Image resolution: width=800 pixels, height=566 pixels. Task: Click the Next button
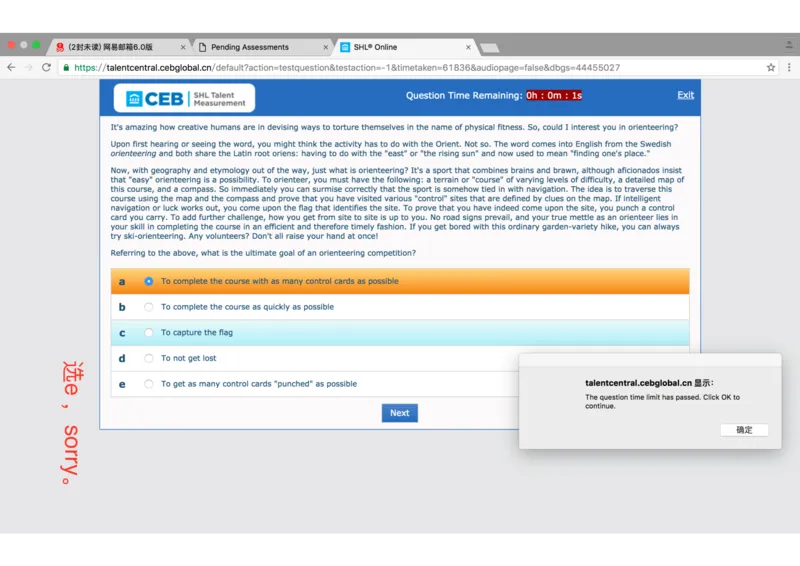click(x=399, y=413)
